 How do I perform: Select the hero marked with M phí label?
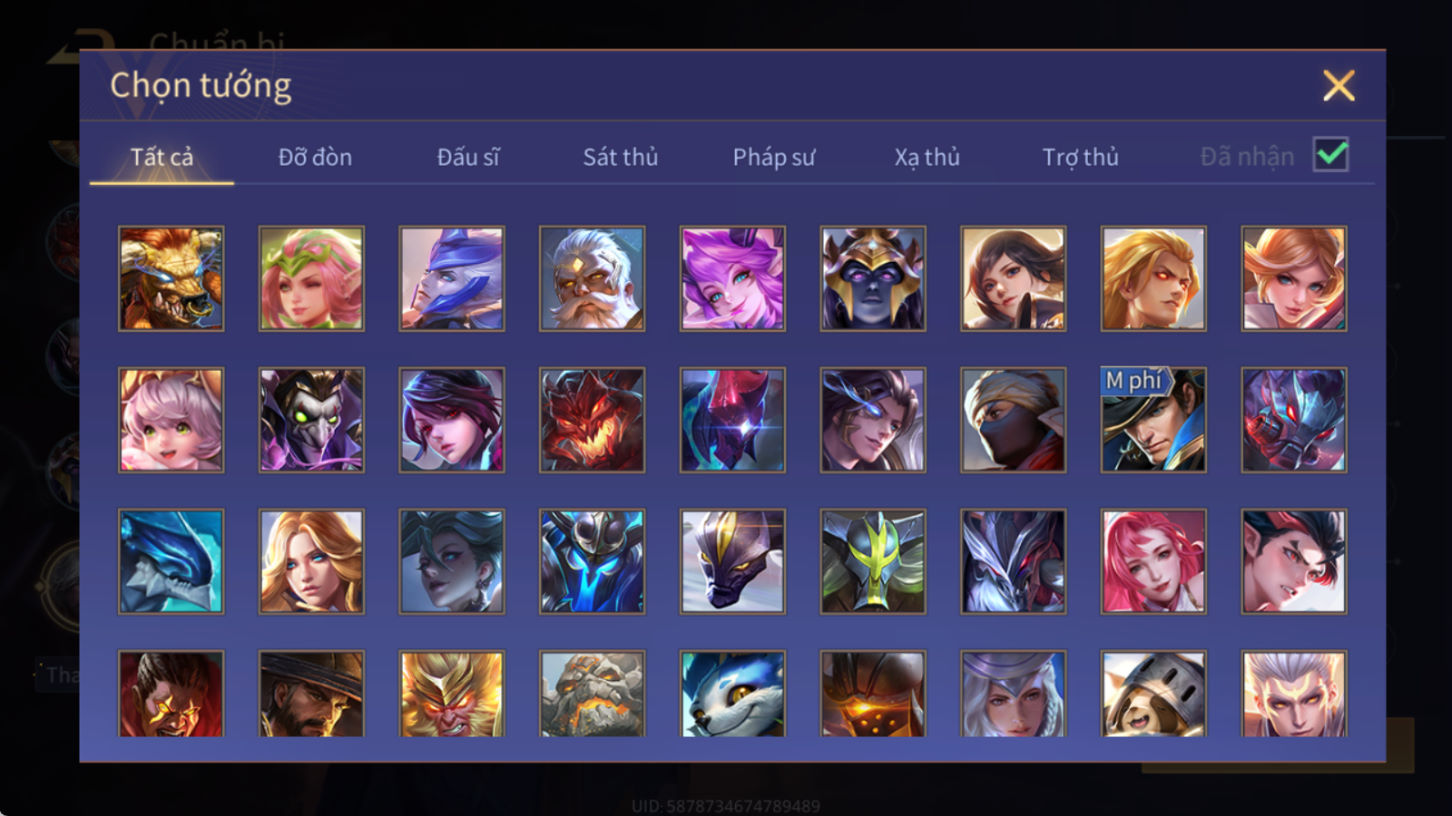click(x=1153, y=420)
